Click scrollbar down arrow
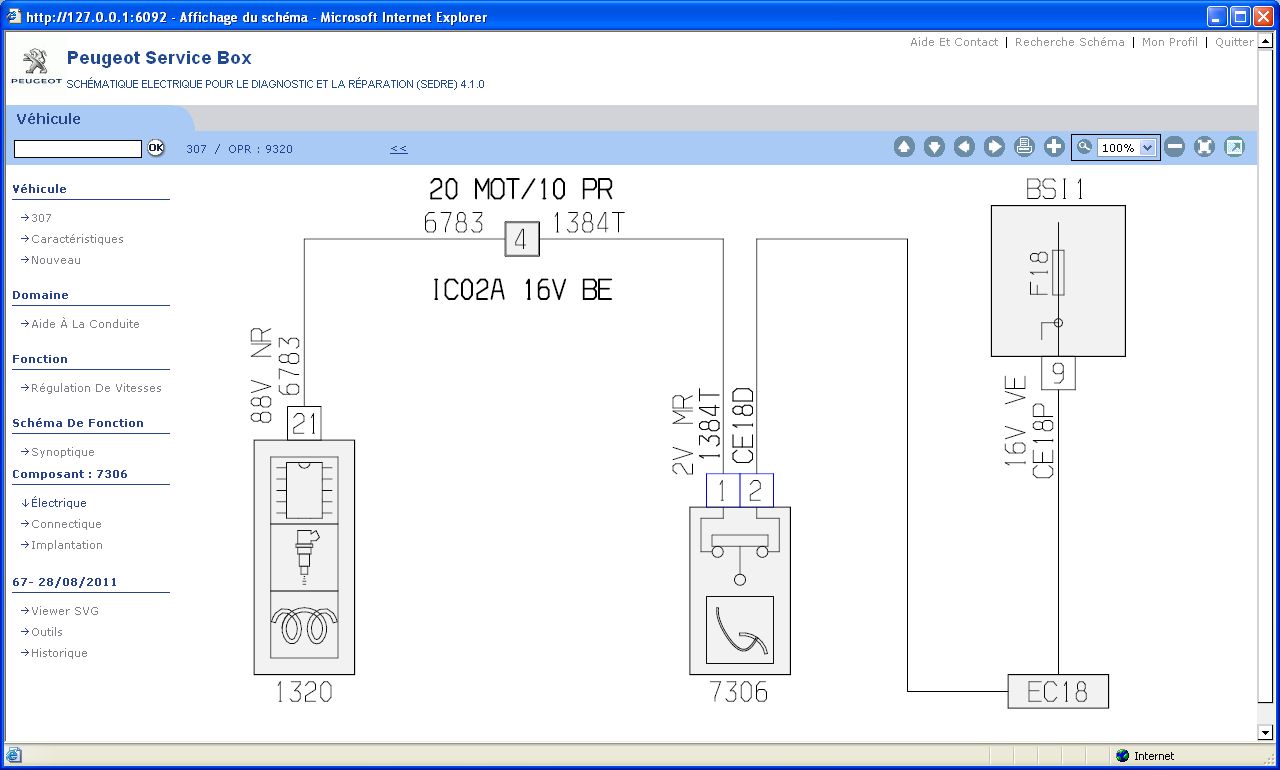Screen dimensions: 1280x770 pos(1267,733)
